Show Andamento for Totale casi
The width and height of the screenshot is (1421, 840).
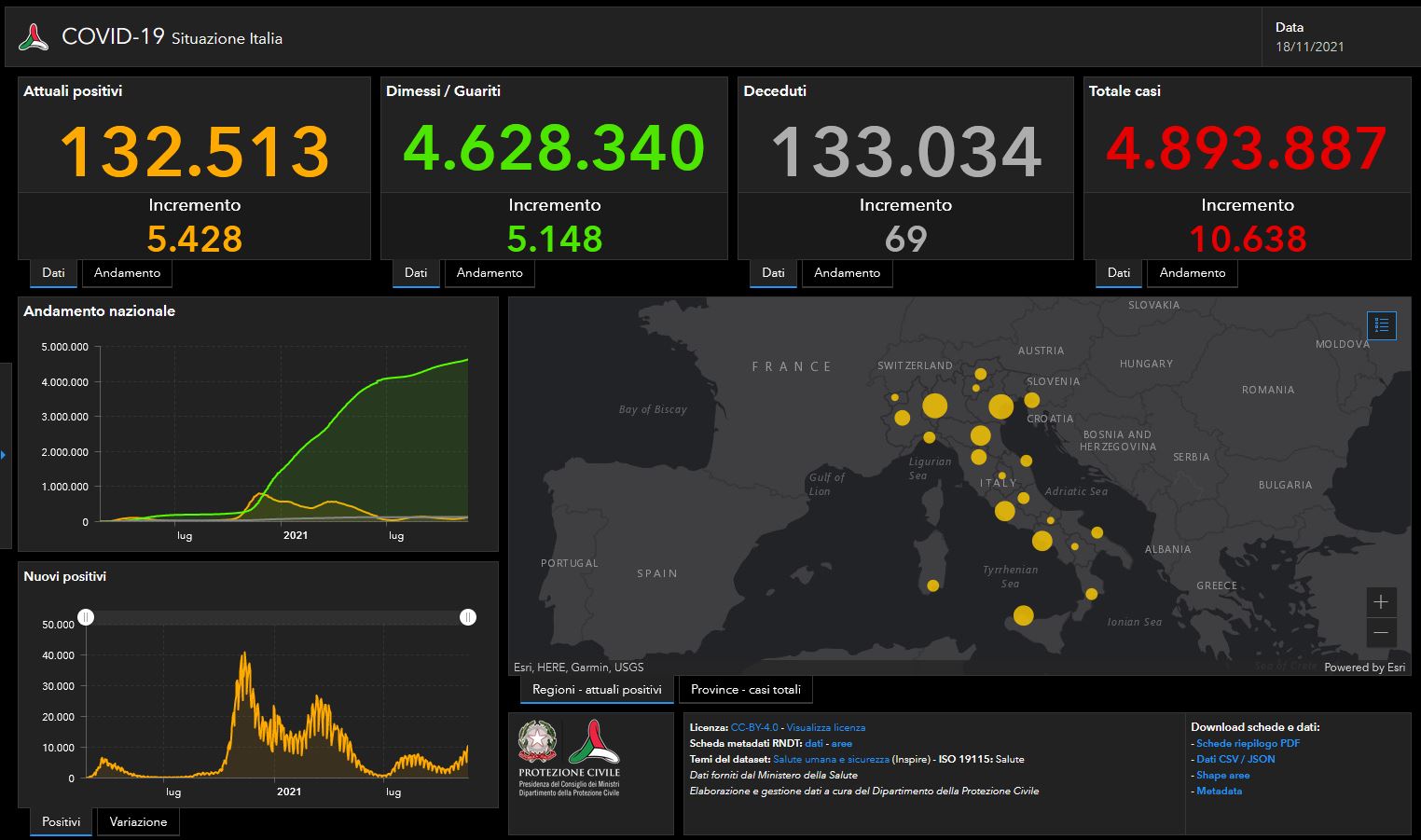(1192, 273)
